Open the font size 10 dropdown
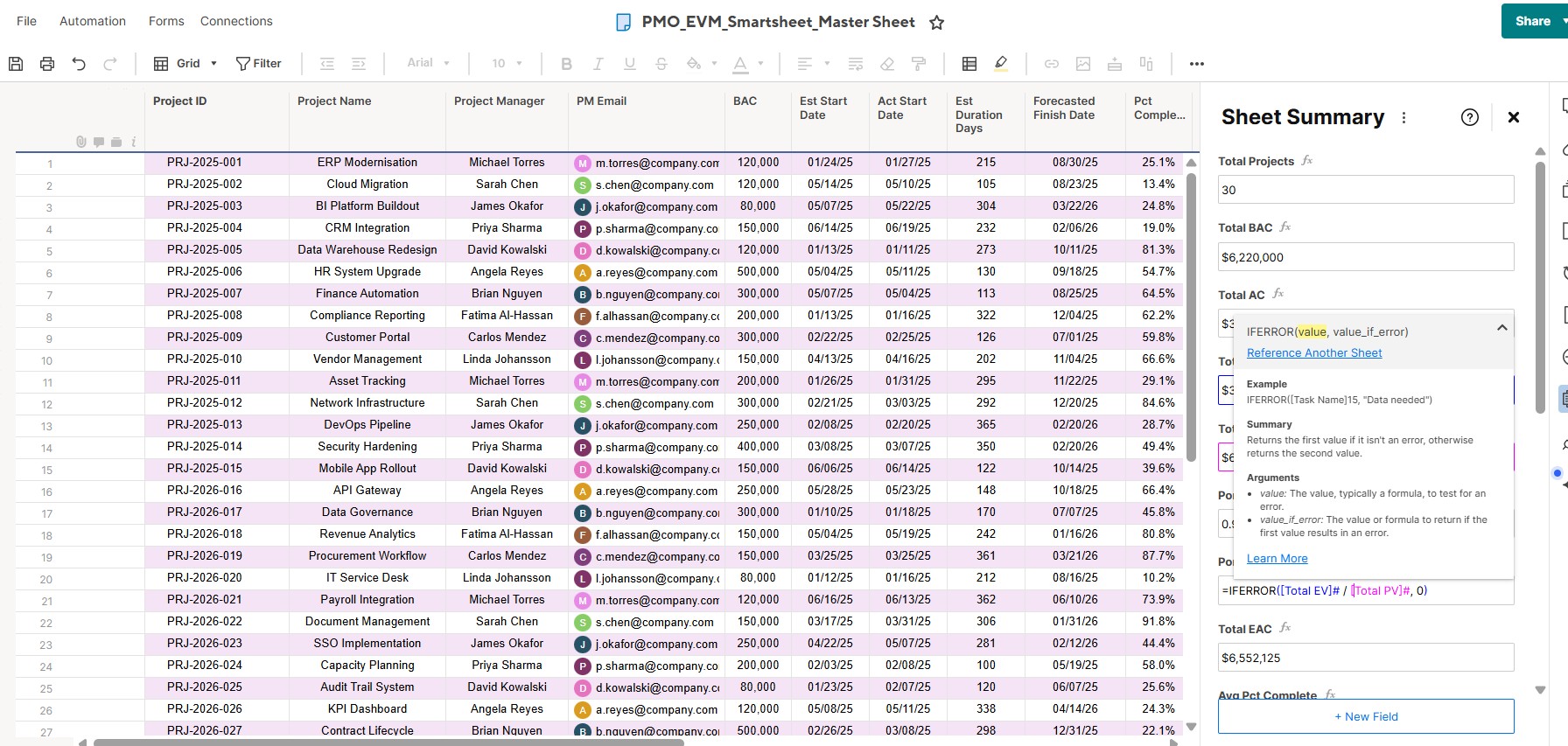 coord(507,63)
